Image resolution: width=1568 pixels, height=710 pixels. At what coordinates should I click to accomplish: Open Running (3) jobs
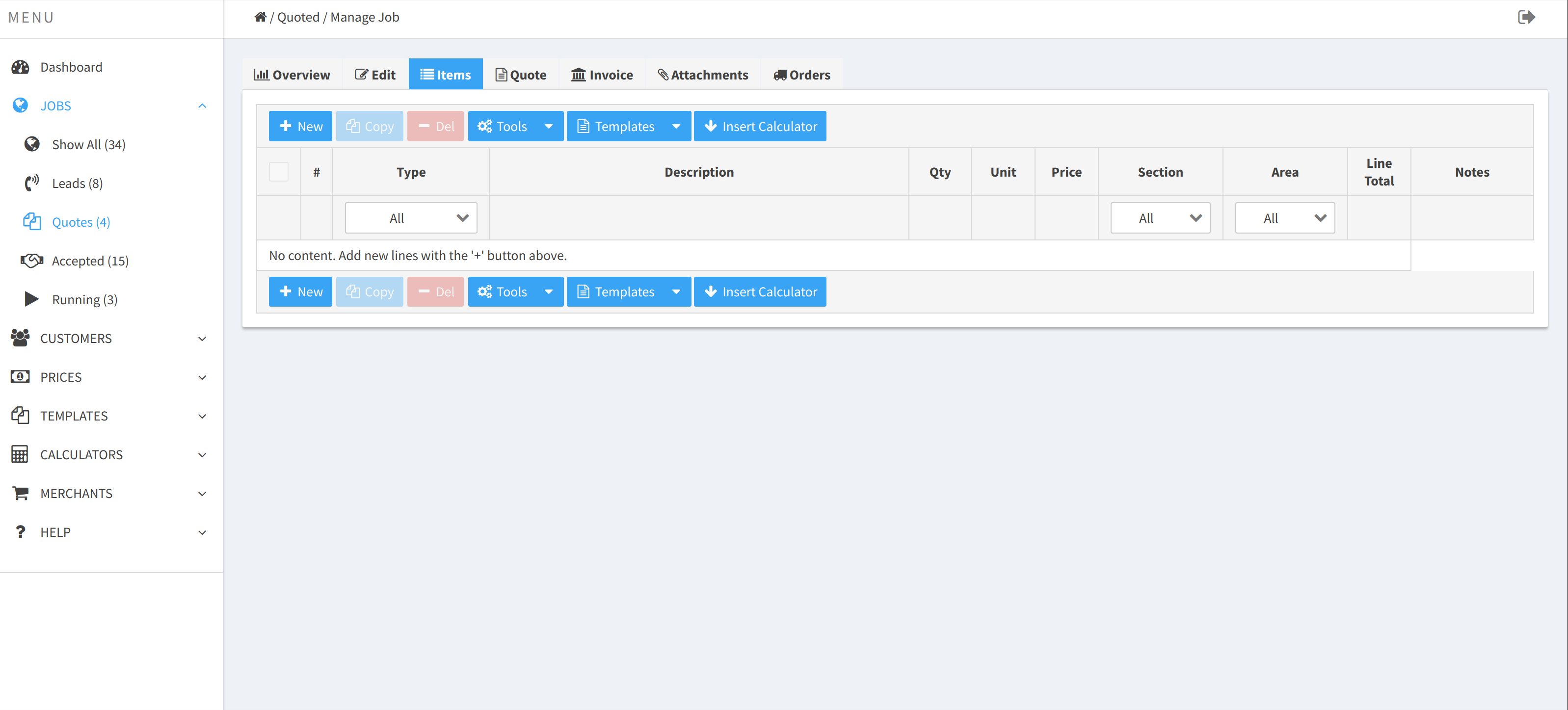(84, 299)
